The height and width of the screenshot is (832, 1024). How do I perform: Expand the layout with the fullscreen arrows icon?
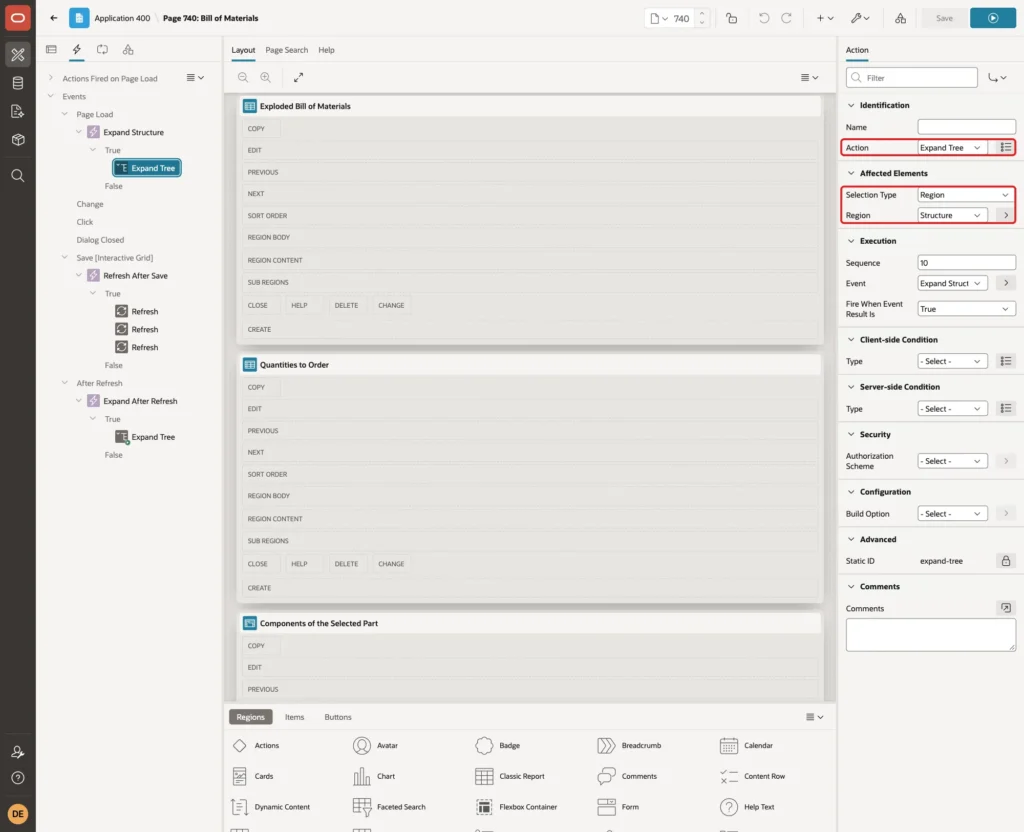pyautogui.click(x=298, y=77)
